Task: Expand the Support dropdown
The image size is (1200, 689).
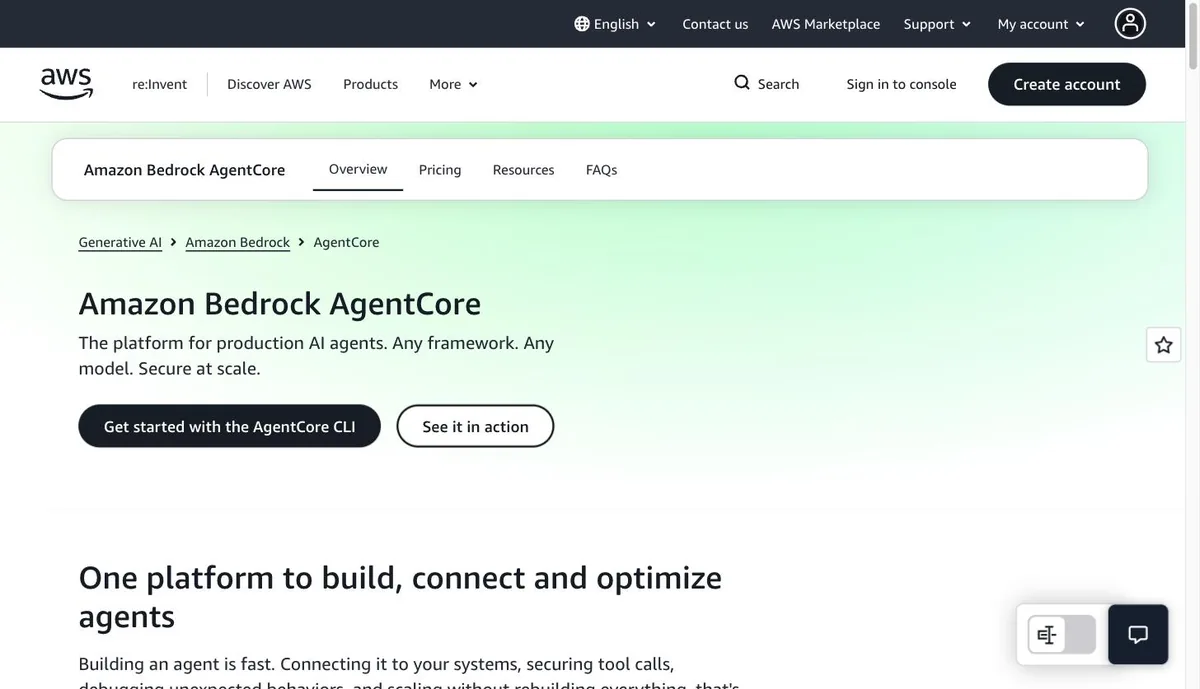Action: (x=937, y=24)
